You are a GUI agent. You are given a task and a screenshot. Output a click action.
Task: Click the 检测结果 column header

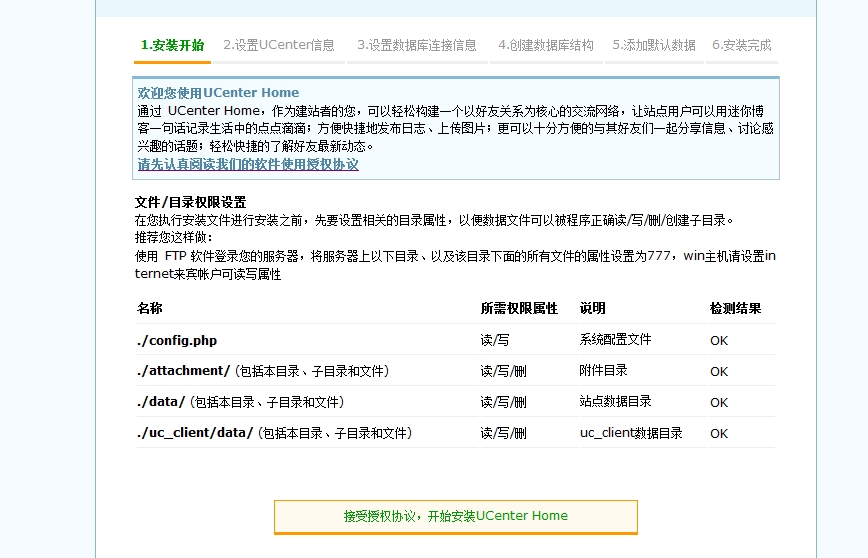(x=735, y=308)
